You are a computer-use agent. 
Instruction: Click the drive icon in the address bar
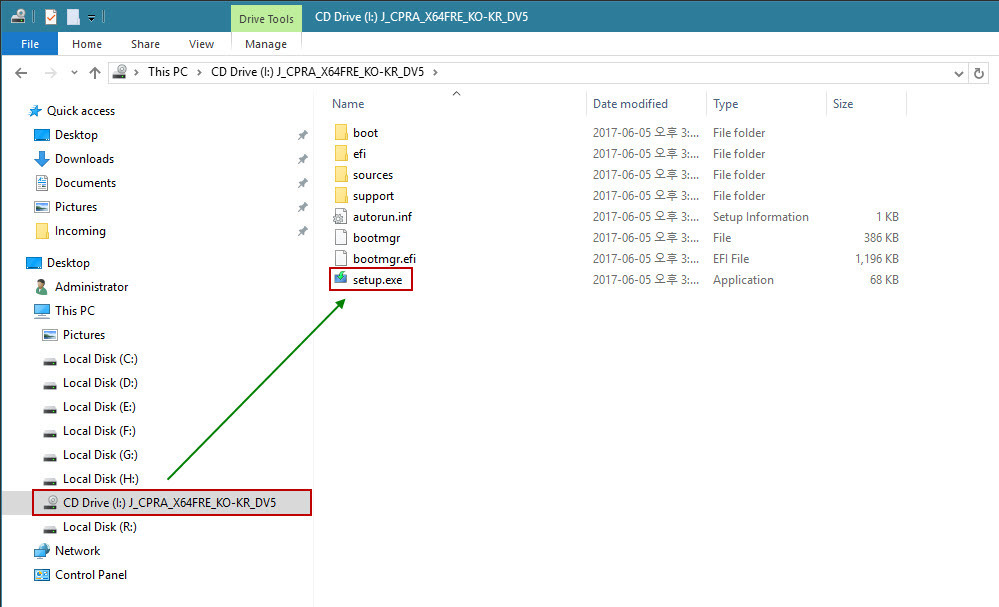tap(120, 72)
